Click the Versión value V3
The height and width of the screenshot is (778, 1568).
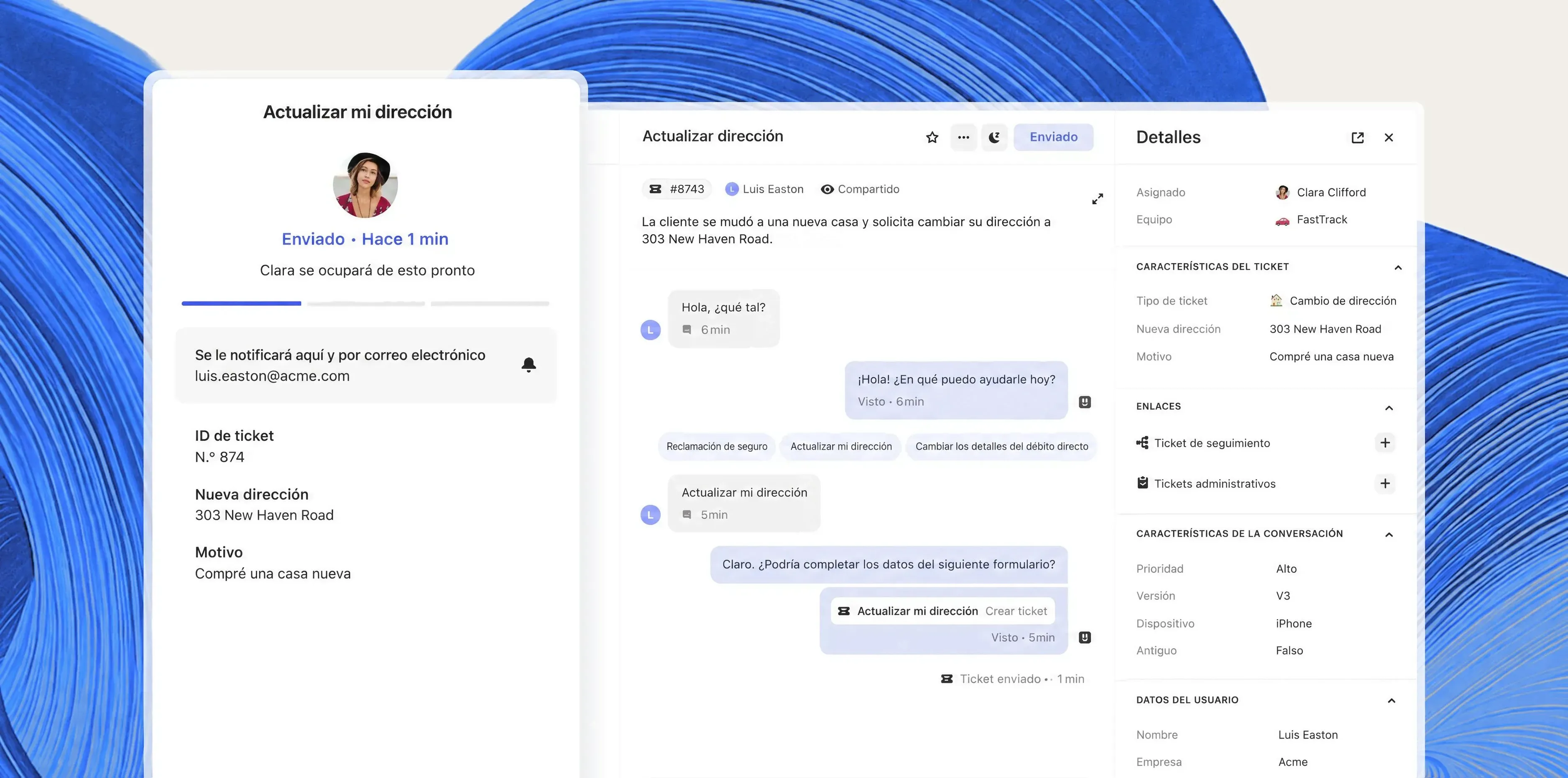pyautogui.click(x=1282, y=596)
